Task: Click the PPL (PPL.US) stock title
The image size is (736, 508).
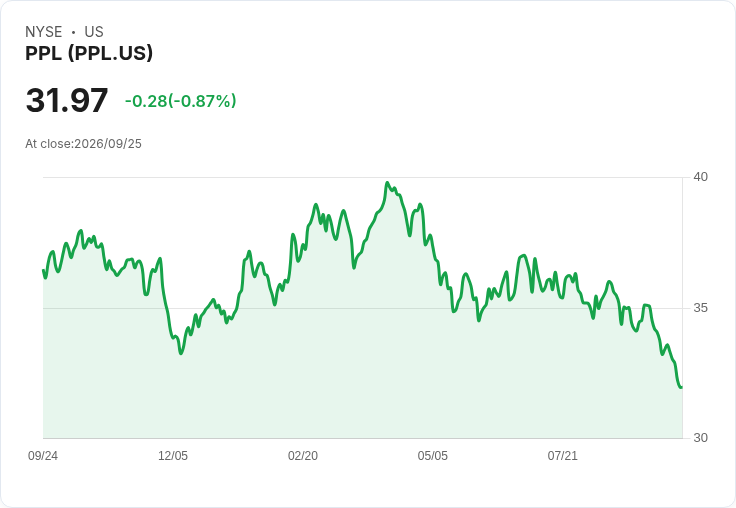Action: (x=89, y=53)
